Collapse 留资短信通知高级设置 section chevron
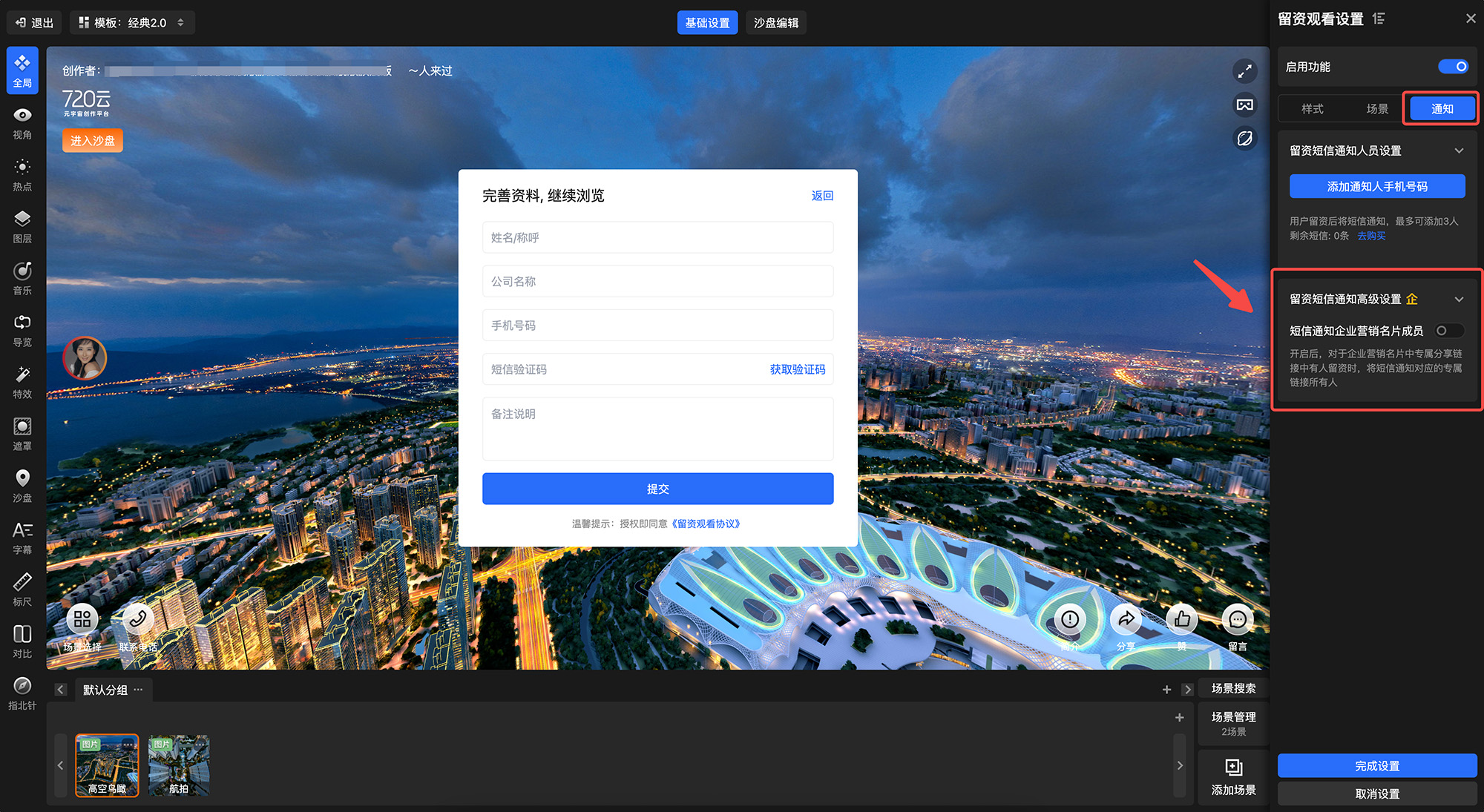The width and height of the screenshot is (1484, 812). tap(1459, 300)
